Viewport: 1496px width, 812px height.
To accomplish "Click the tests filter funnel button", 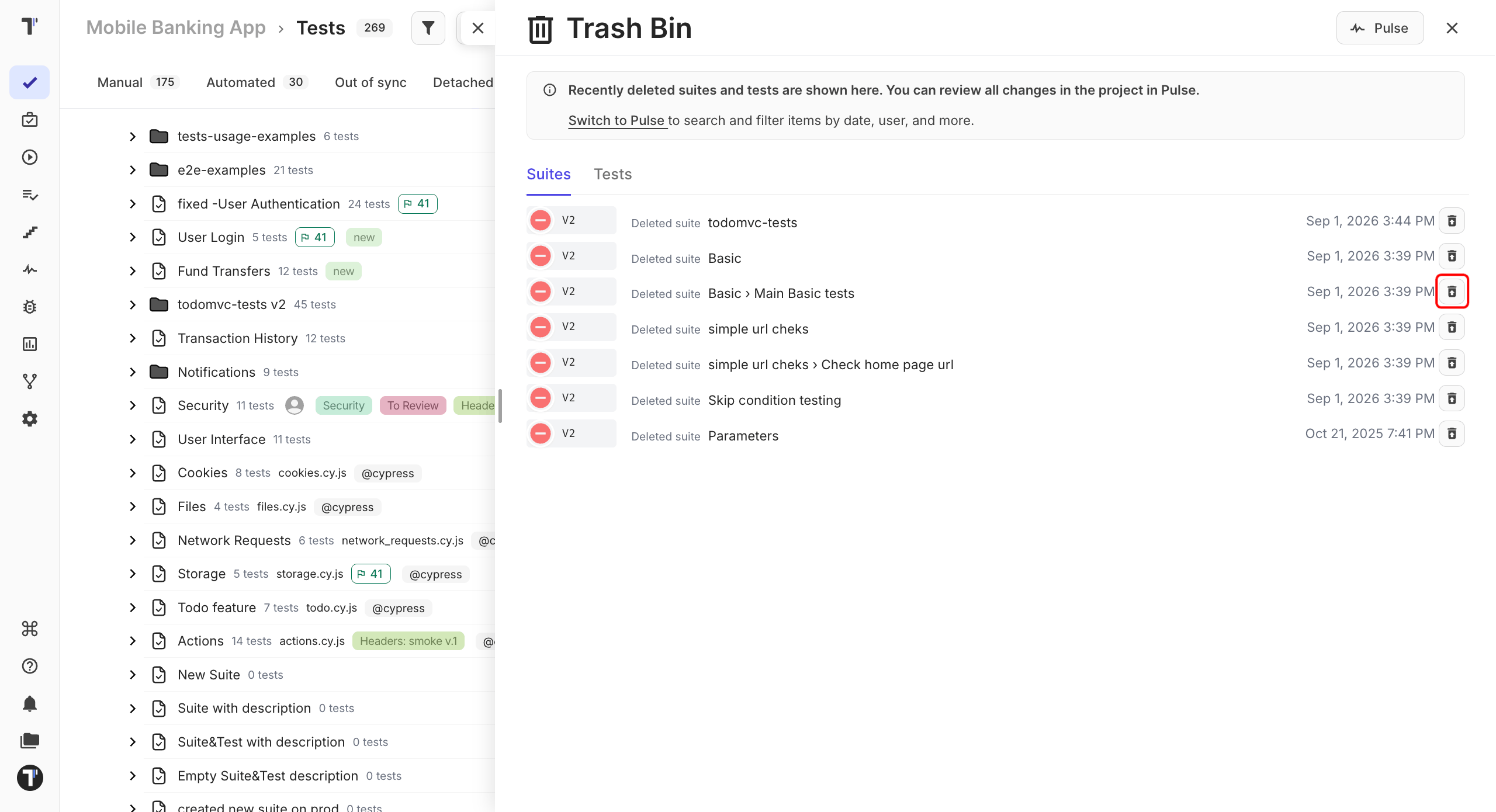I will [428, 28].
